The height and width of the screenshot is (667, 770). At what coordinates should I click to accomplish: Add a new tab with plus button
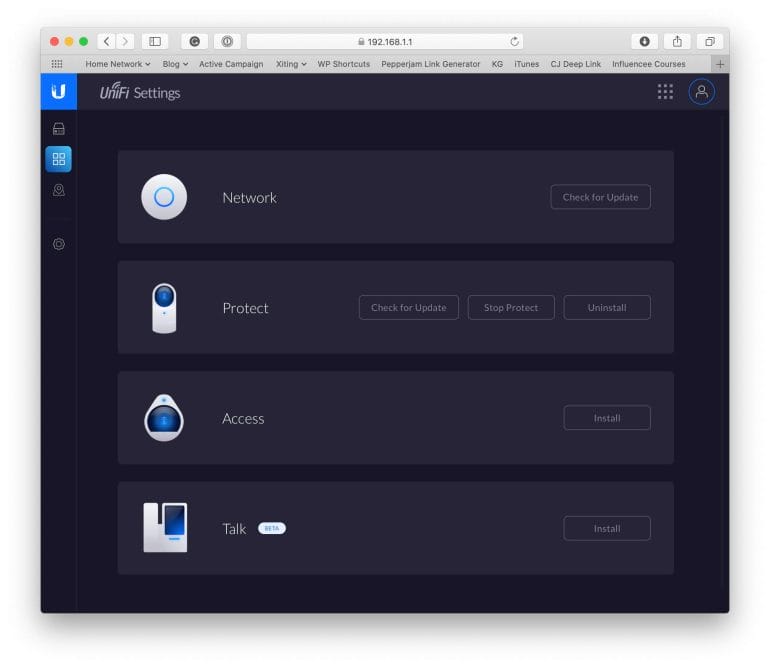tap(720, 64)
